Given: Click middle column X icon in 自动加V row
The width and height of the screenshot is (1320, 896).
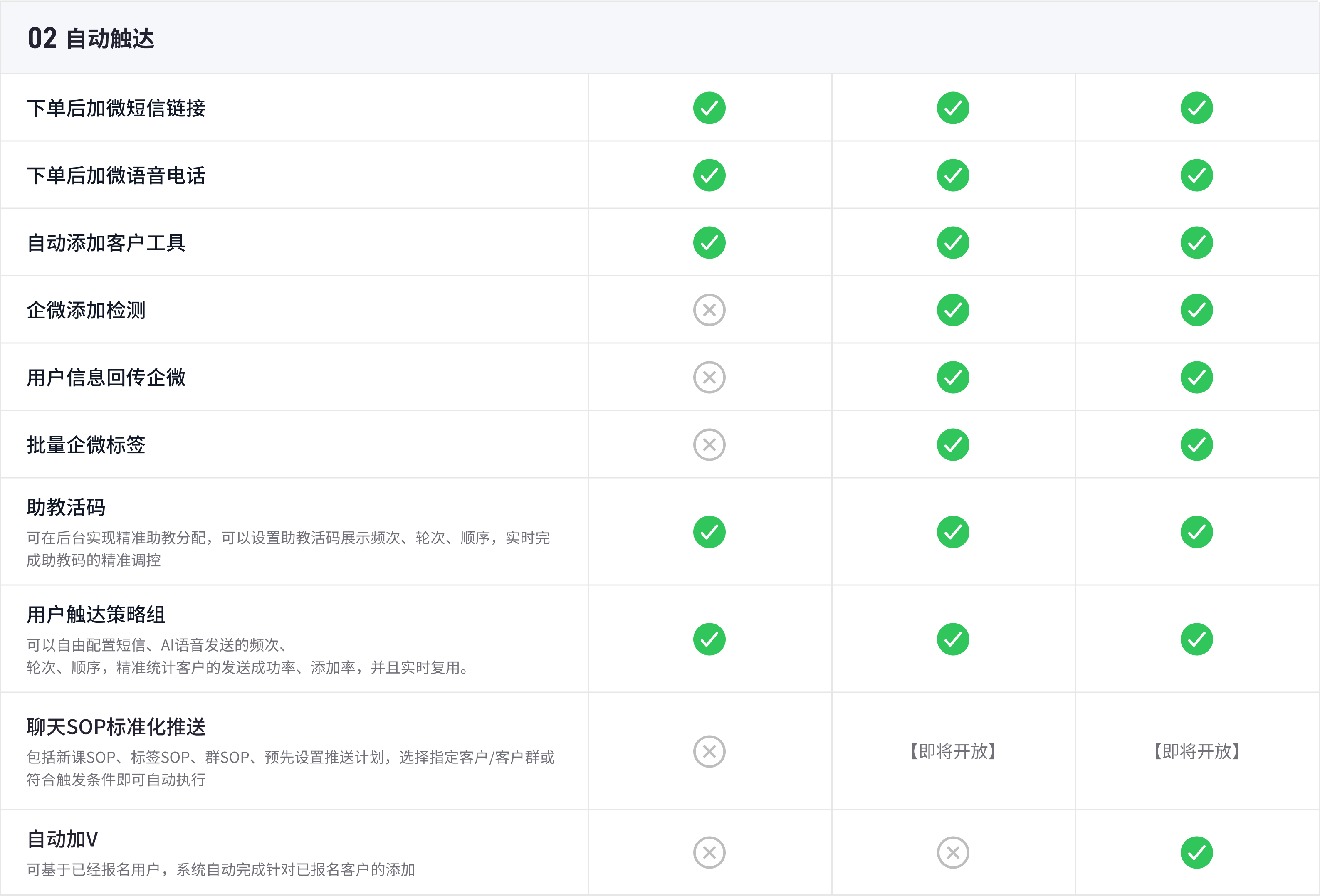Looking at the screenshot, I should click(x=952, y=852).
